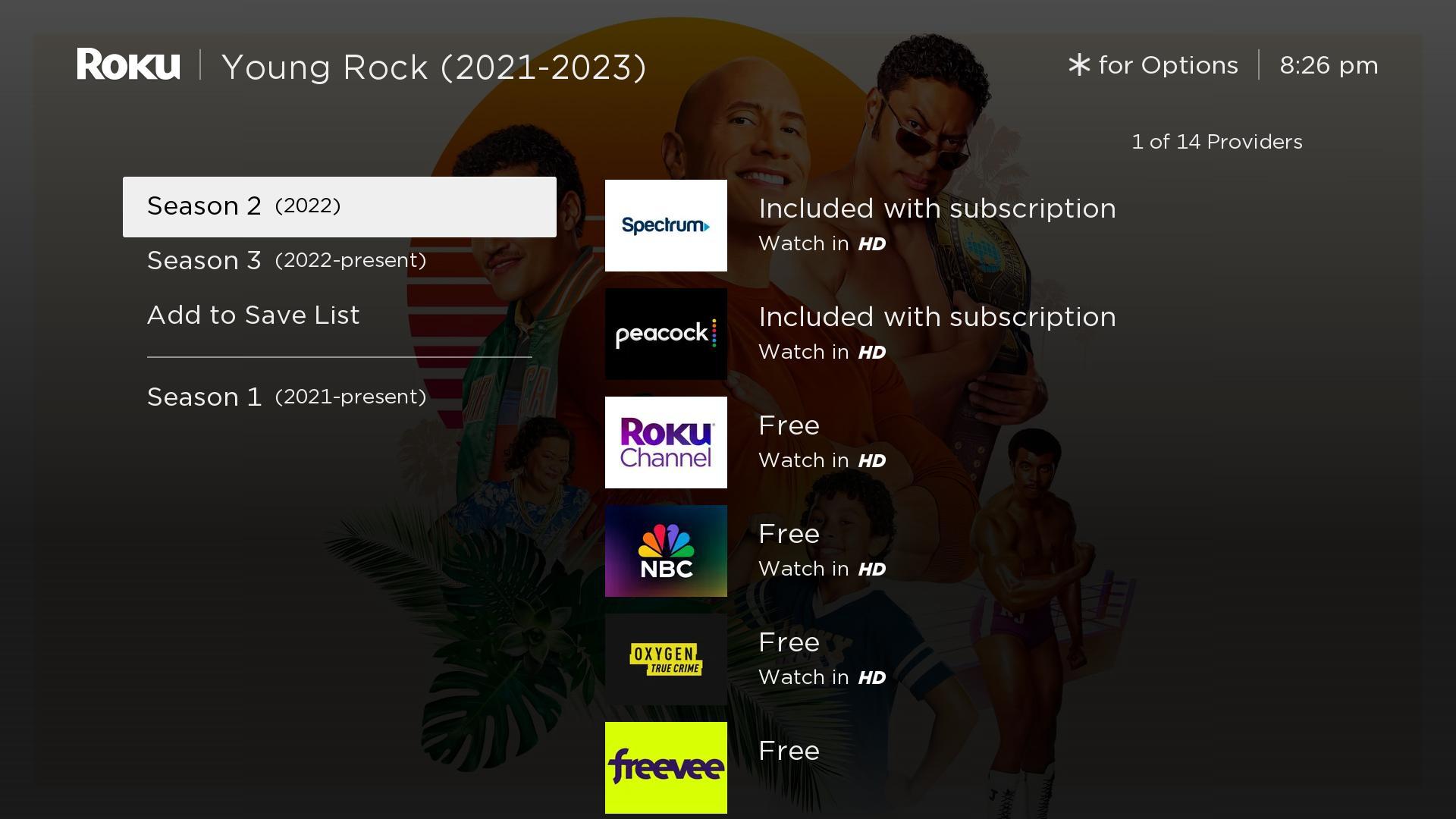Open the Spectrum provider option
Screen dimensions: 1456x819
(666, 225)
